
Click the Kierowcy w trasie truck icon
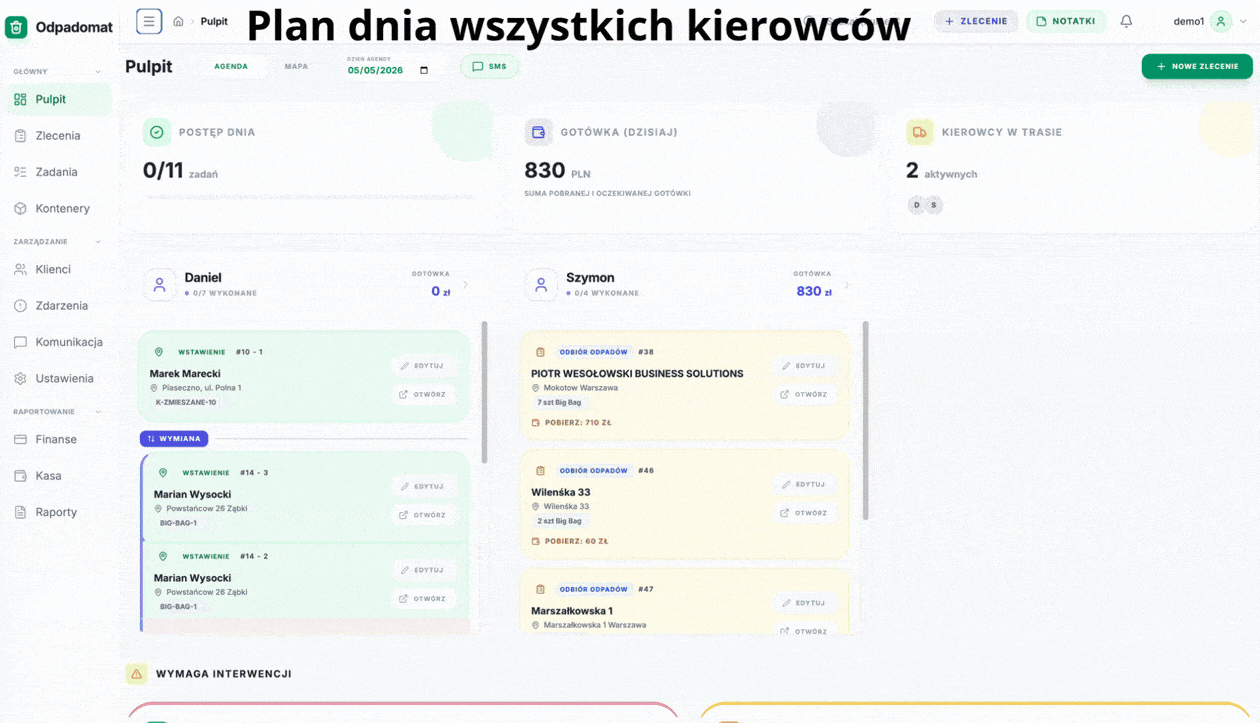coord(919,132)
